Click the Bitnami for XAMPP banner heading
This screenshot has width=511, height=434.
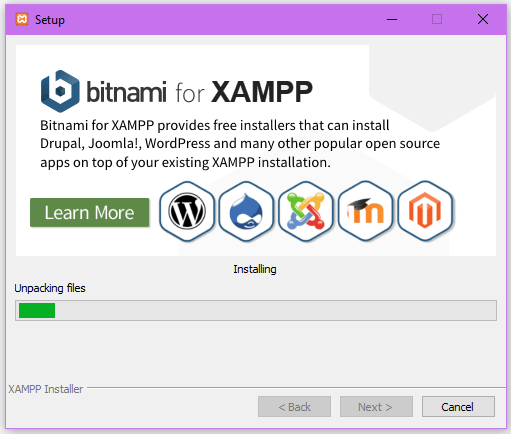pyautogui.click(x=177, y=91)
